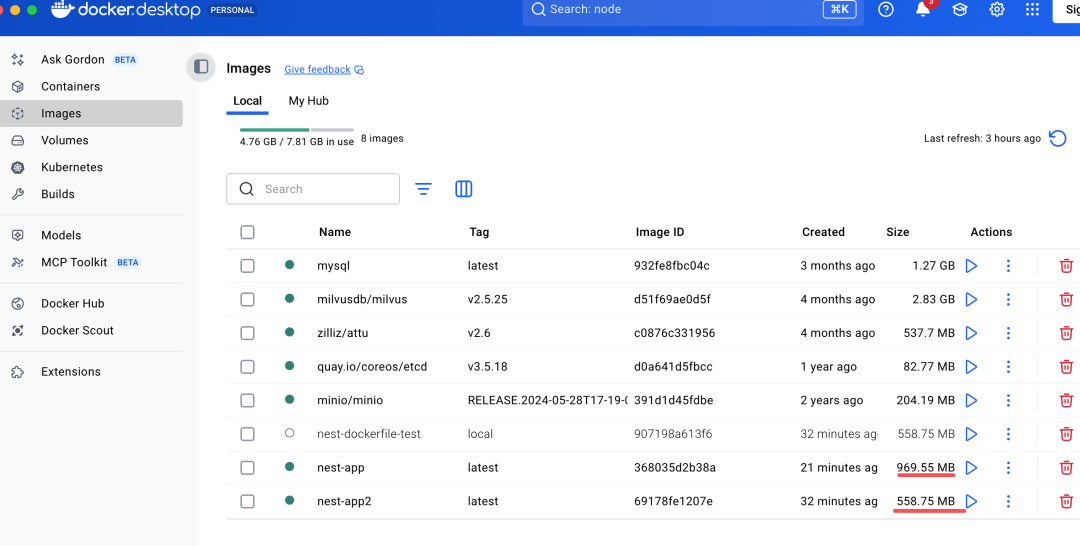
Task: Check the nest-app row checkbox
Action: point(247,468)
